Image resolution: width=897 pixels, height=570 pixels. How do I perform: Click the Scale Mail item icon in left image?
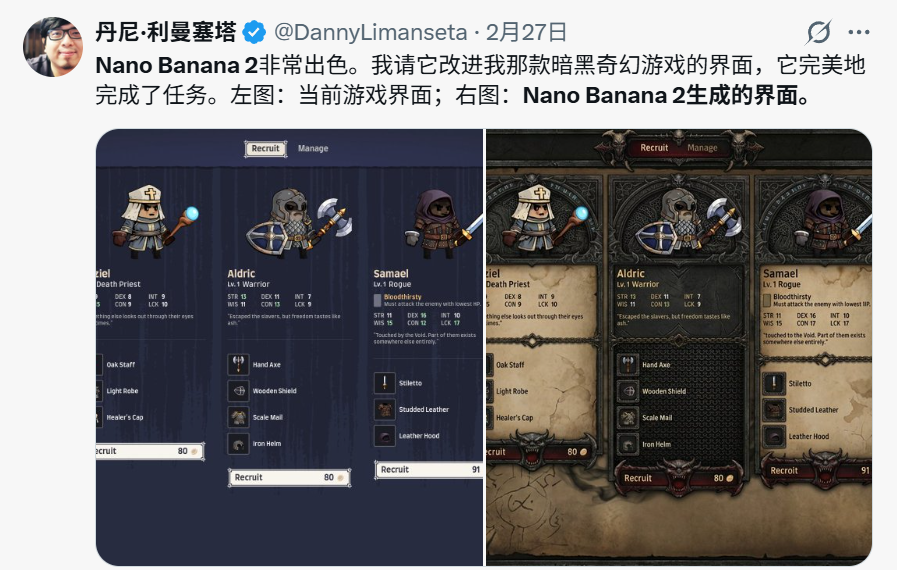coord(239,417)
